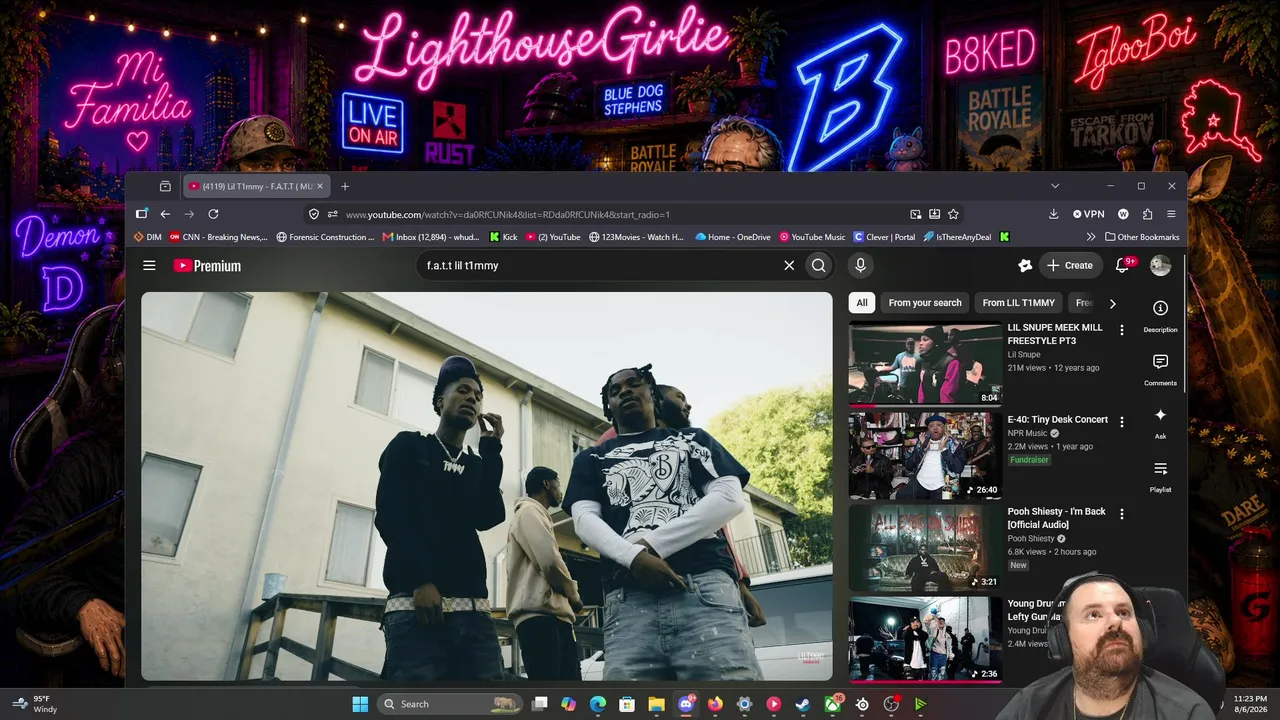Image resolution: width=1280 pixels, height=720 pixels.
Task: Open File Explorer from the taskbar
Action: point(656,704)
